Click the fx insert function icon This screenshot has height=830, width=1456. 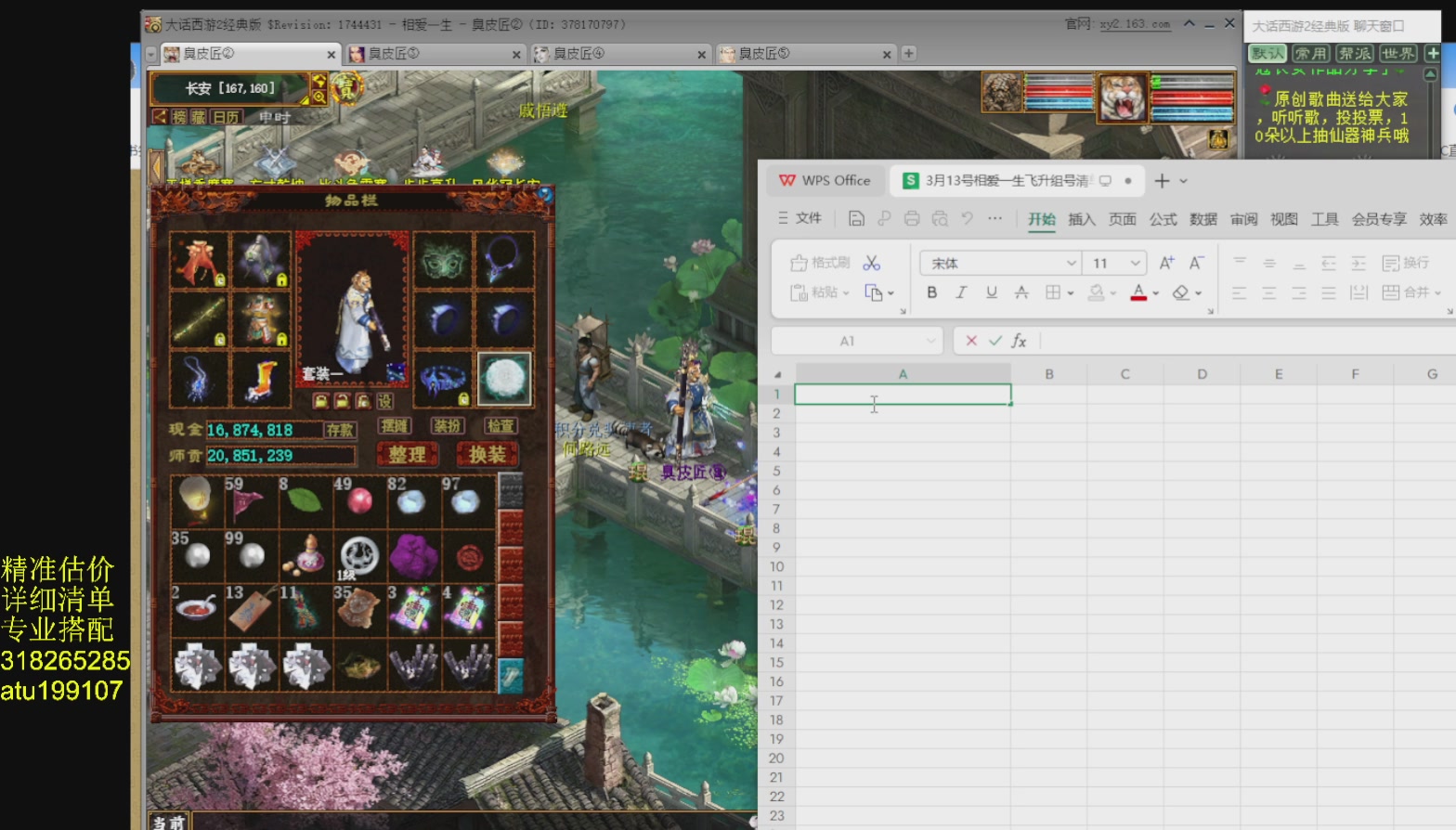pos(1019,341)
